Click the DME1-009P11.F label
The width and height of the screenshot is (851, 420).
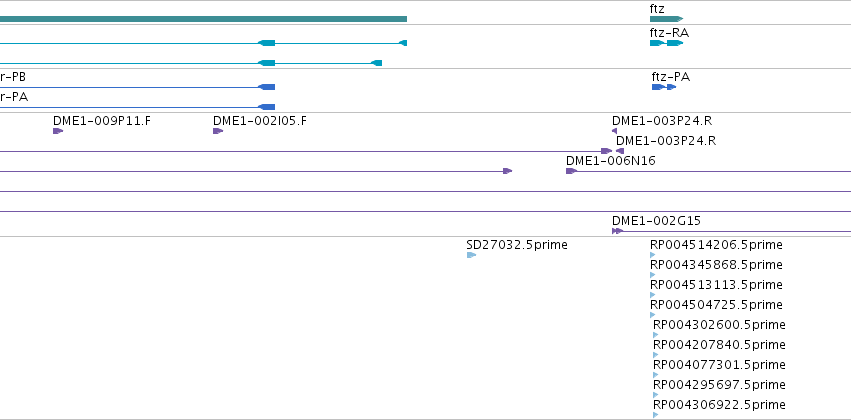102,120
